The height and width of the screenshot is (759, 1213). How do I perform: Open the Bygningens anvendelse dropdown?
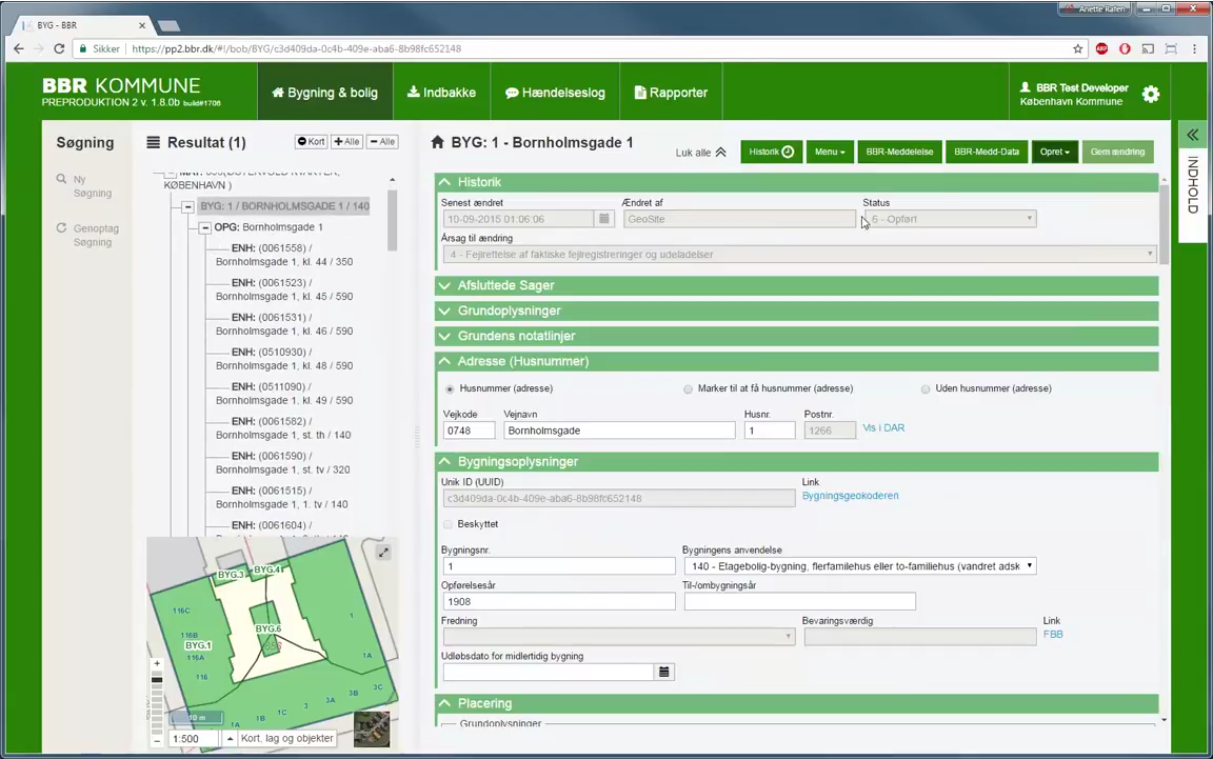(859, 566)
